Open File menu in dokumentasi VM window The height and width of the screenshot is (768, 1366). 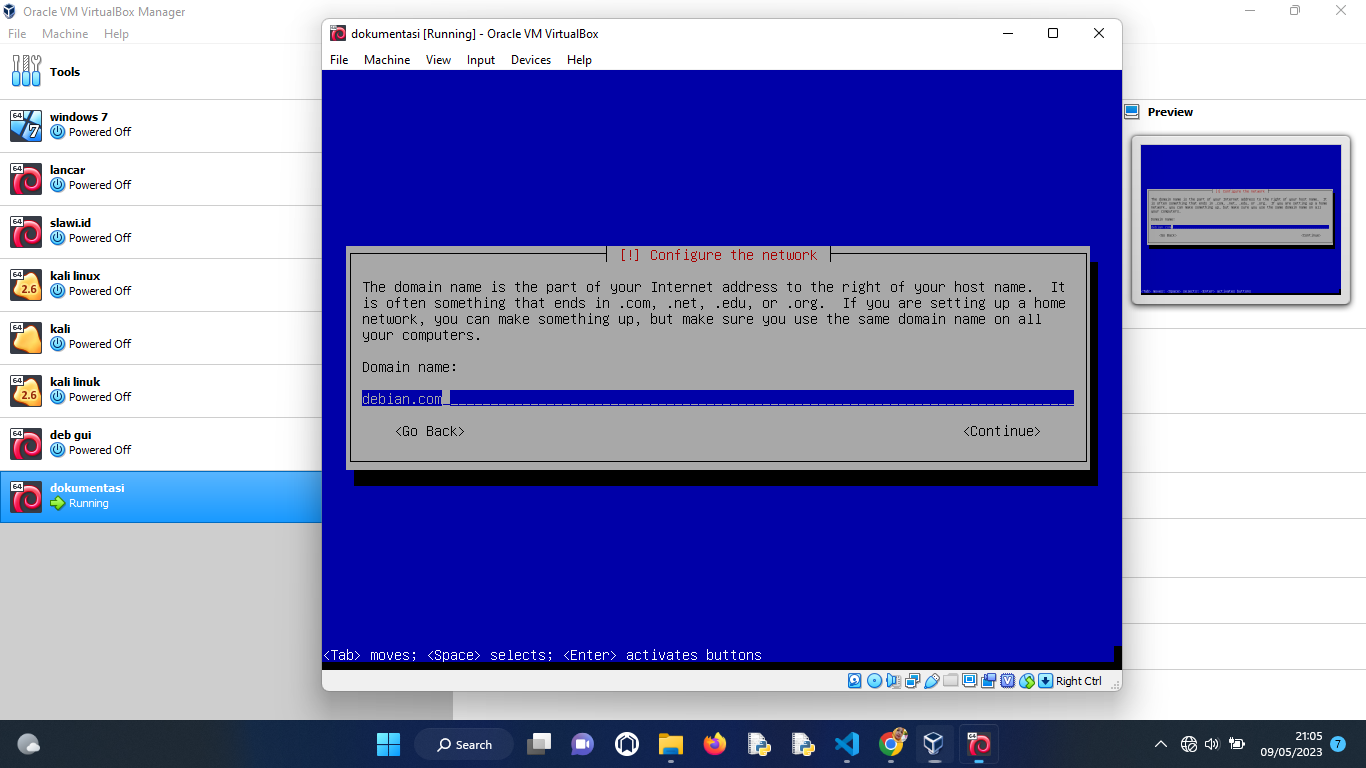[x=339, y=60]
